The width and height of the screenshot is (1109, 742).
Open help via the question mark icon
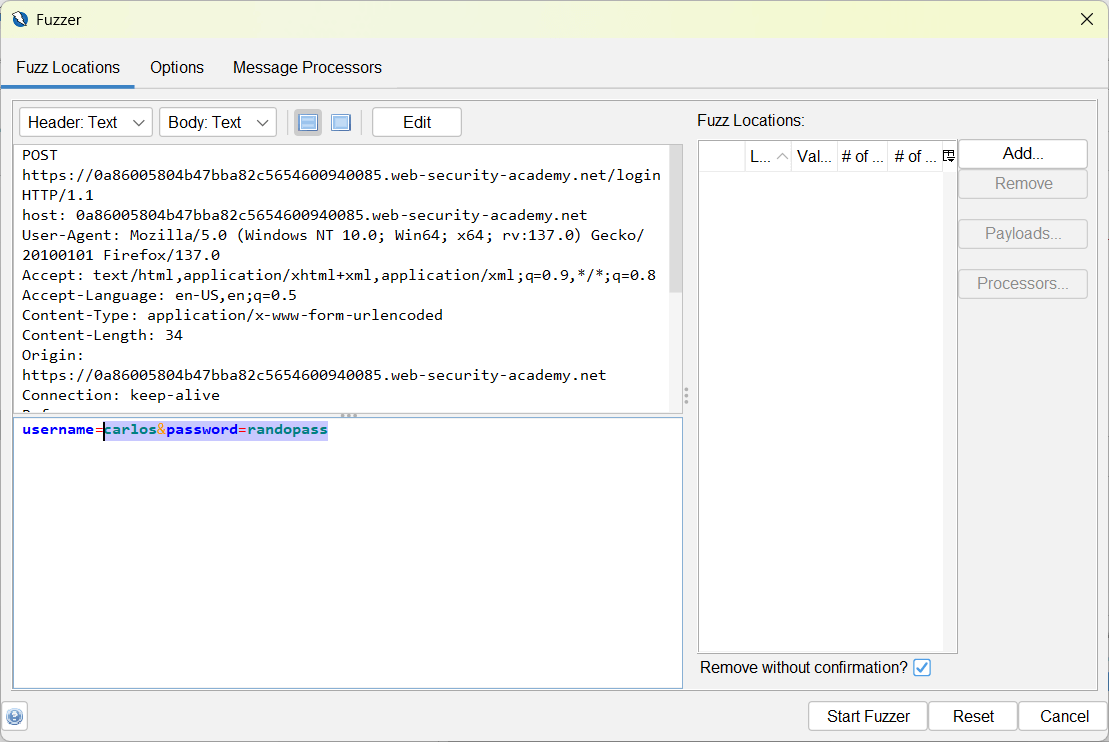click(15, 716)
